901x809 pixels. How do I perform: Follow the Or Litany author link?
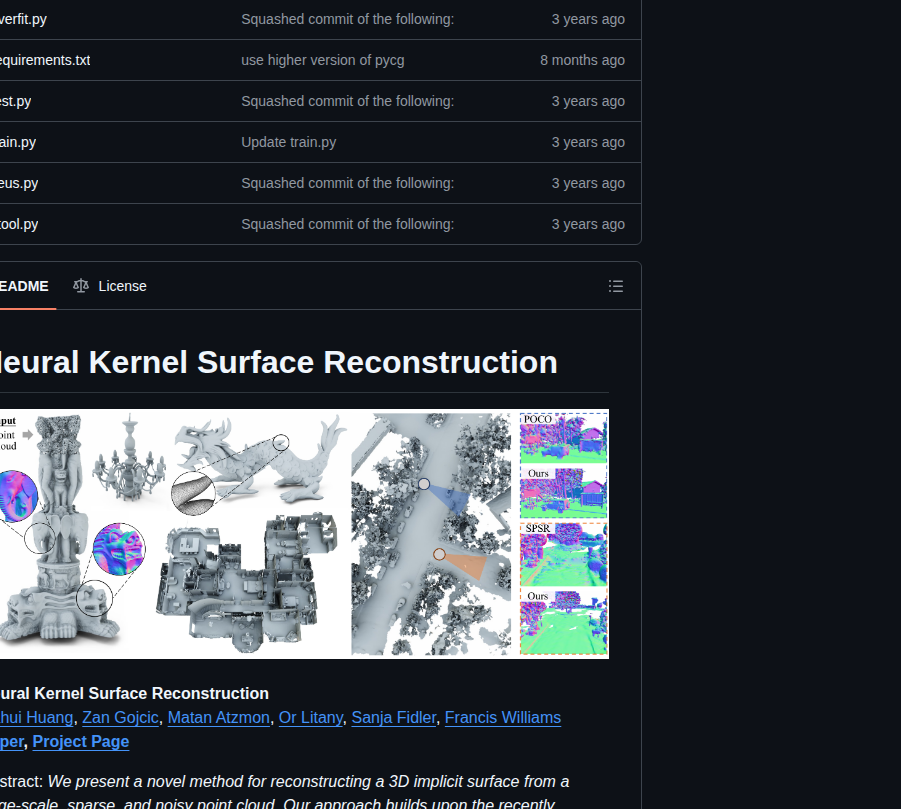310,718
